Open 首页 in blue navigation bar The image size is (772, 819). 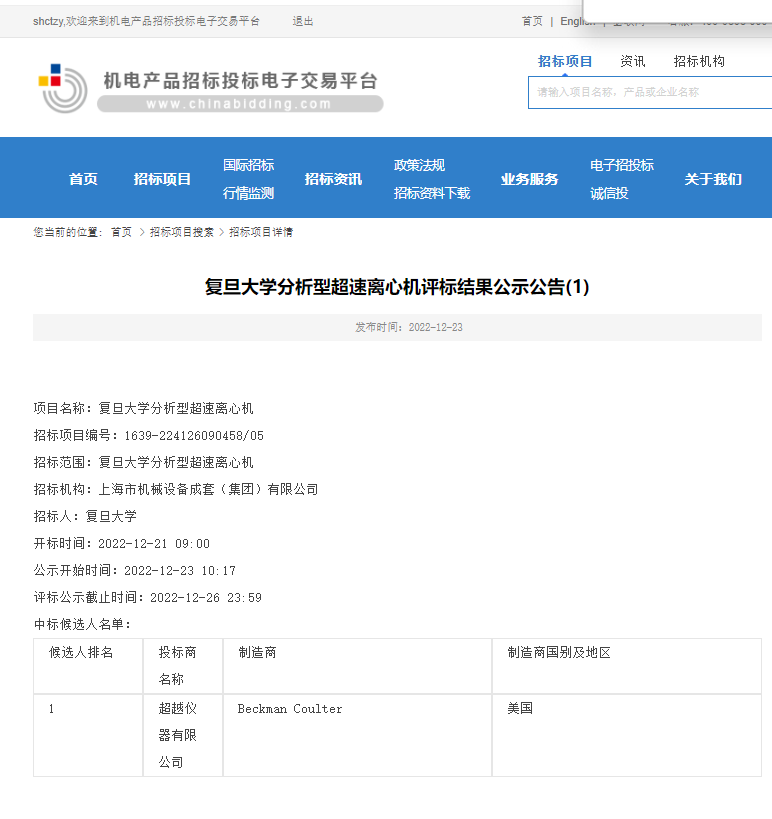pos(83,179)
